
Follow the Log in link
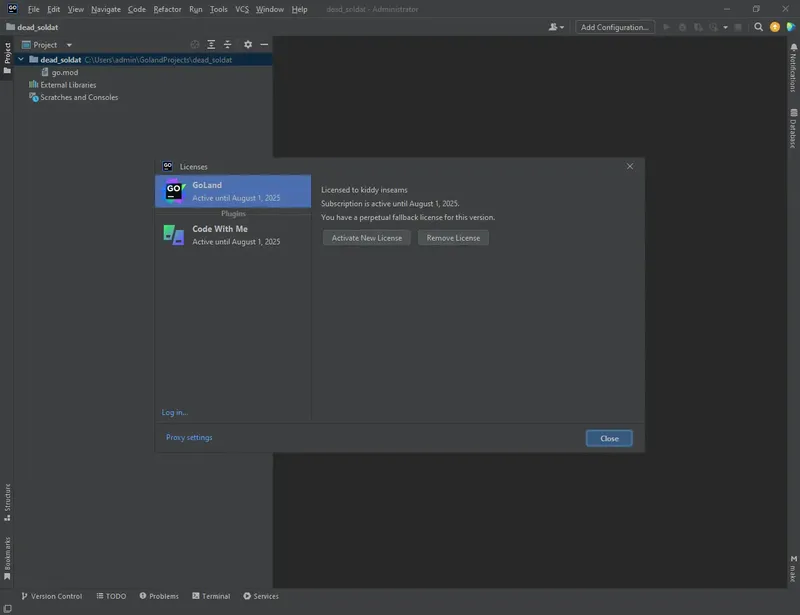tap(174, 412)
